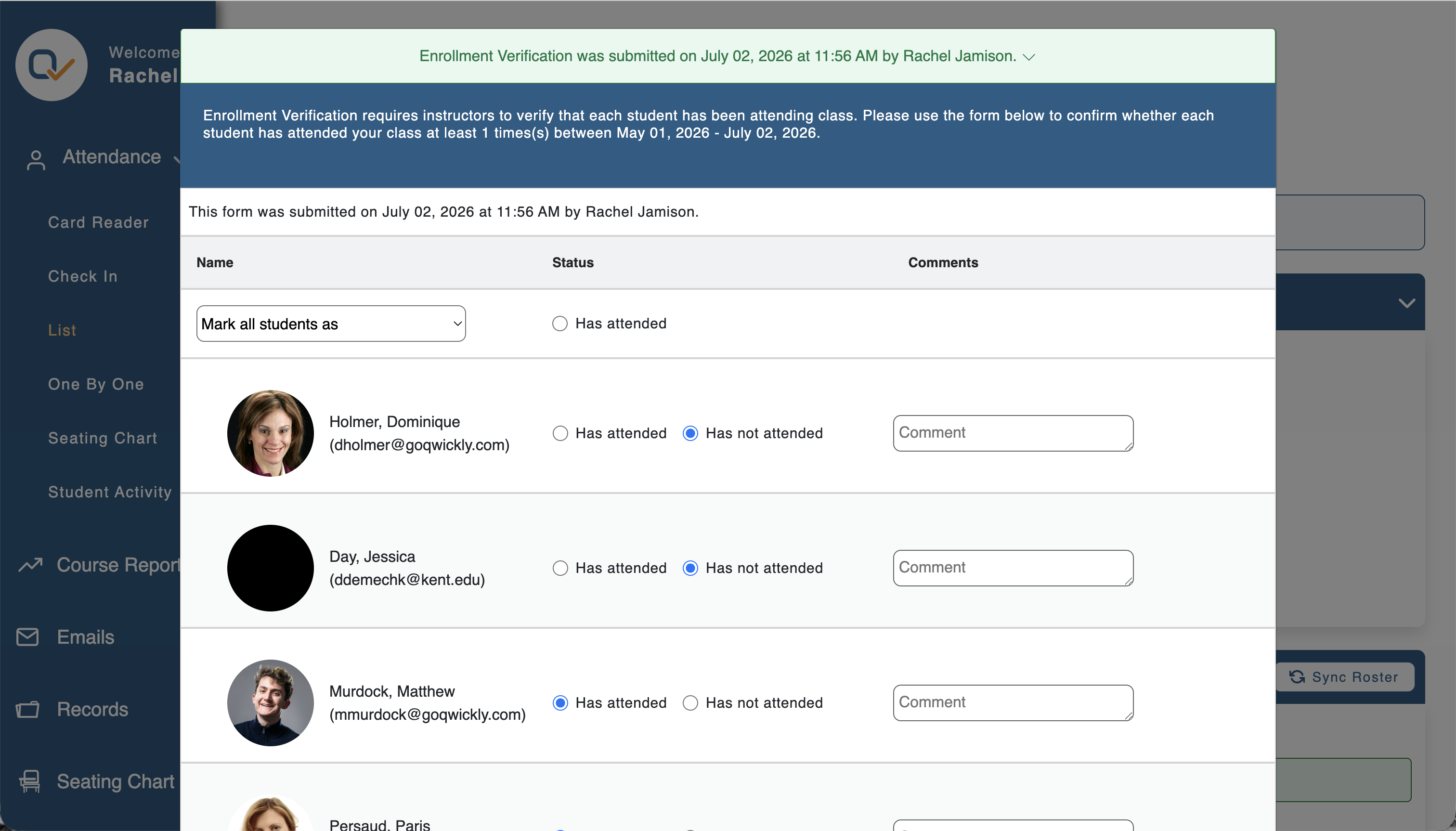Screen dimensions: 1456x831
Task: Click the Comment field for Matthew Murdock
Action: pos(1013,702)
